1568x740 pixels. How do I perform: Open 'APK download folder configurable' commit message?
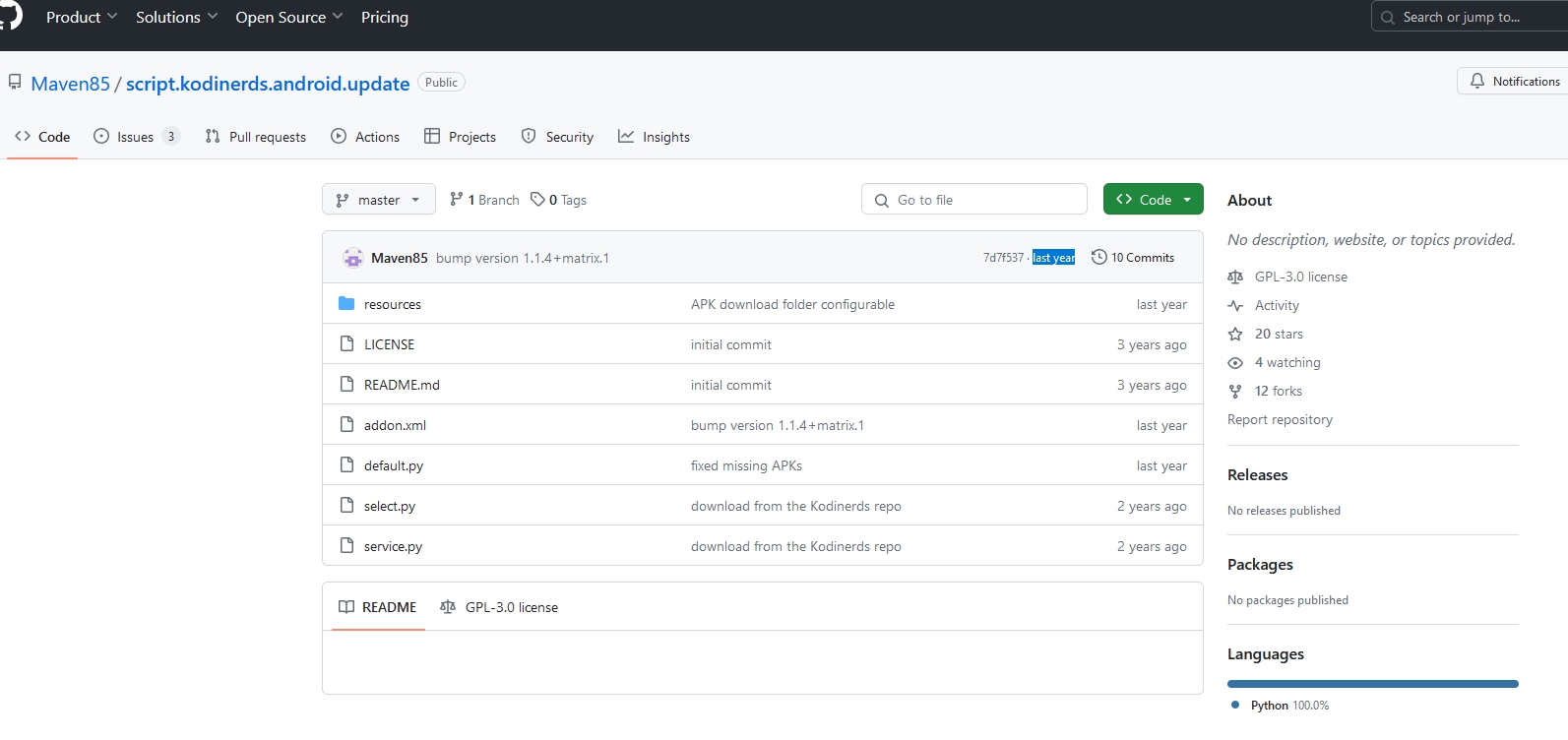pyautogui.click(x=792, y=304)
